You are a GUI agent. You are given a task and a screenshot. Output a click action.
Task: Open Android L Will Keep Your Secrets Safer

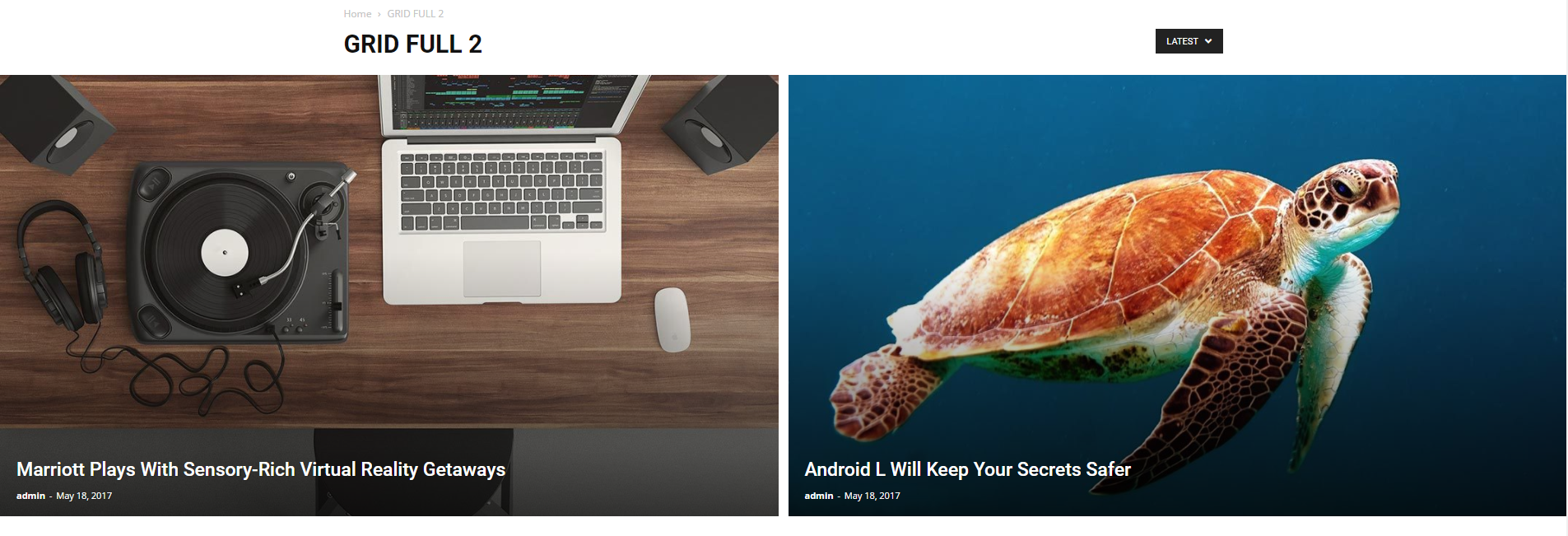point(967,469)
